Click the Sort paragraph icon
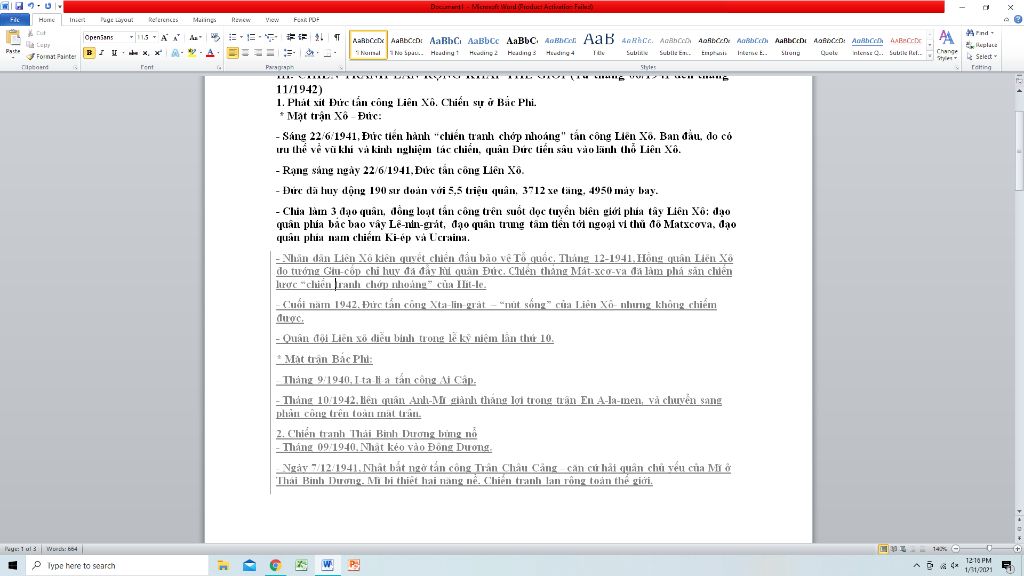 319,37
